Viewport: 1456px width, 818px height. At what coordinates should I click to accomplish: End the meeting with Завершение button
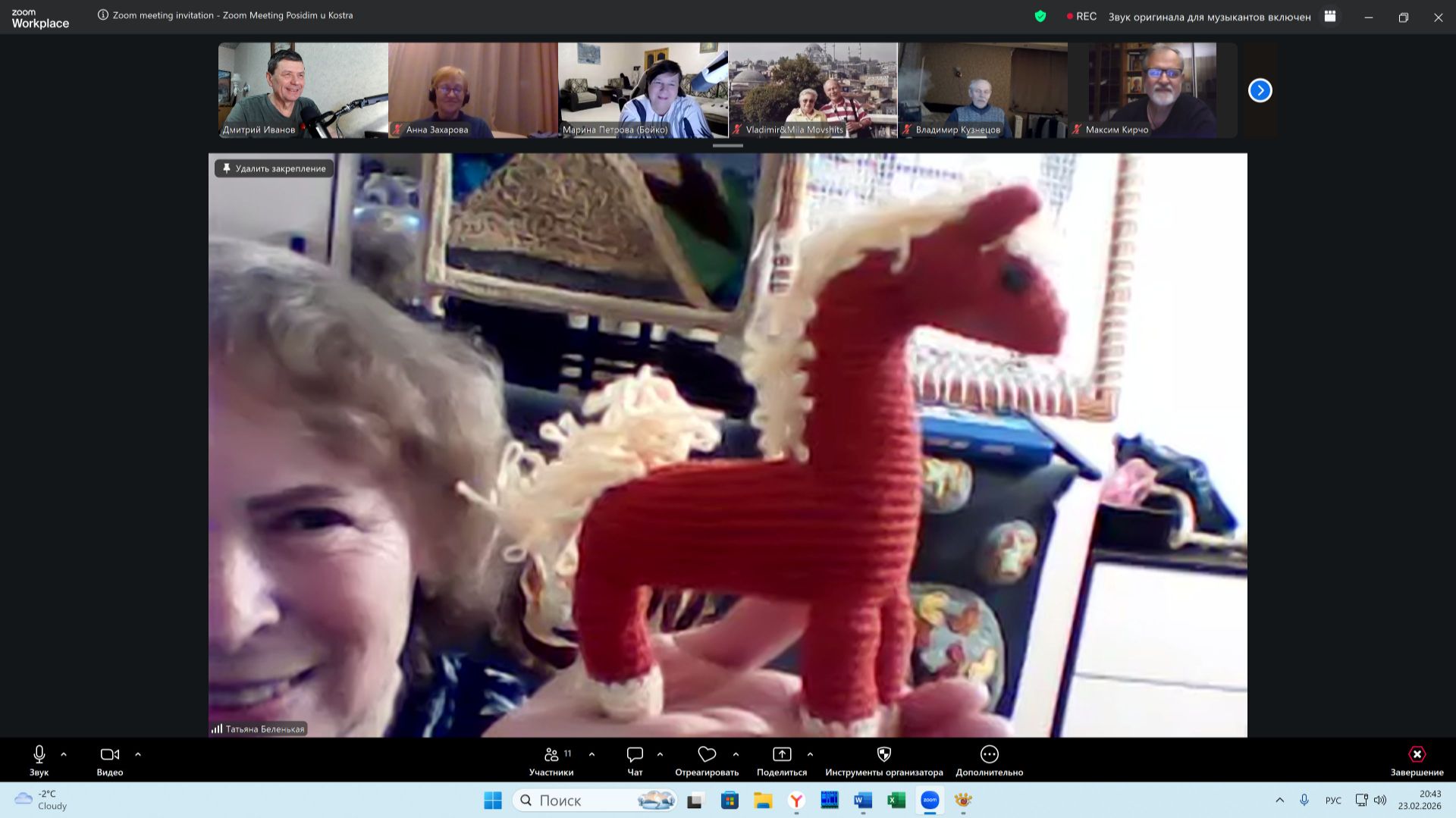[1417, 760]
